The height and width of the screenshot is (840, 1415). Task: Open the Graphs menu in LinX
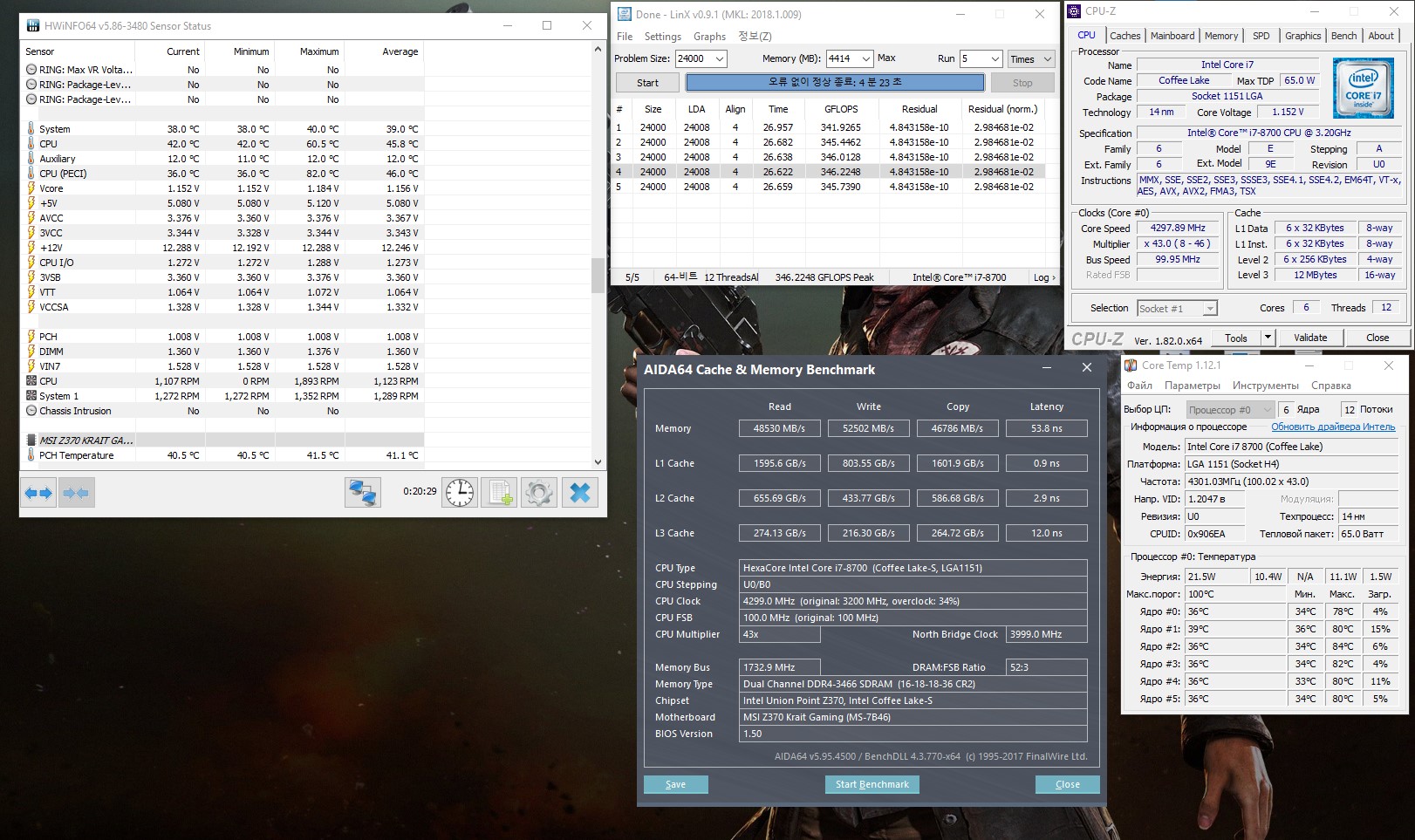tap(709, 37)
